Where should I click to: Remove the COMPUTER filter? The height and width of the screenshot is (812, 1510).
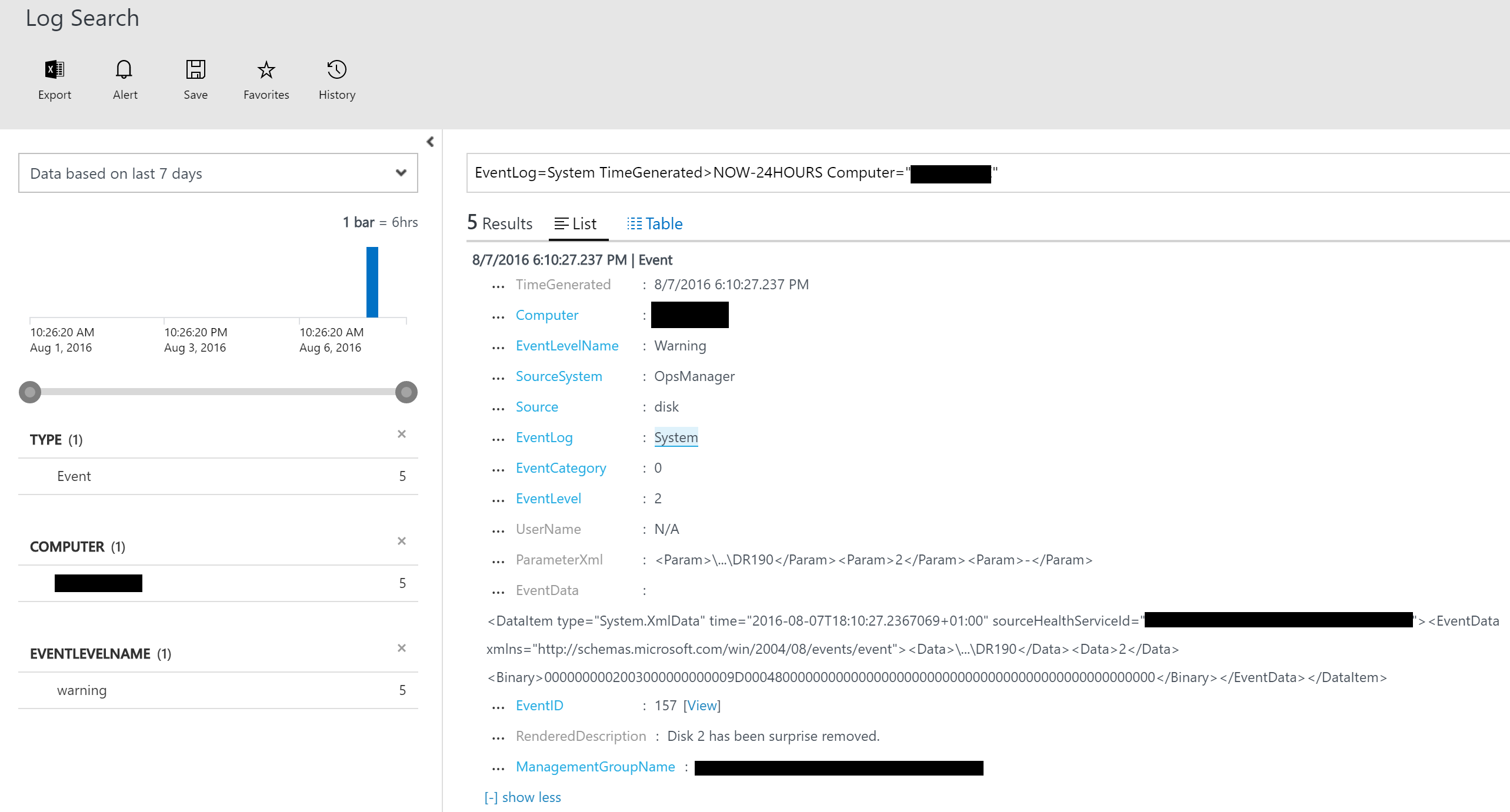[402, 541]
